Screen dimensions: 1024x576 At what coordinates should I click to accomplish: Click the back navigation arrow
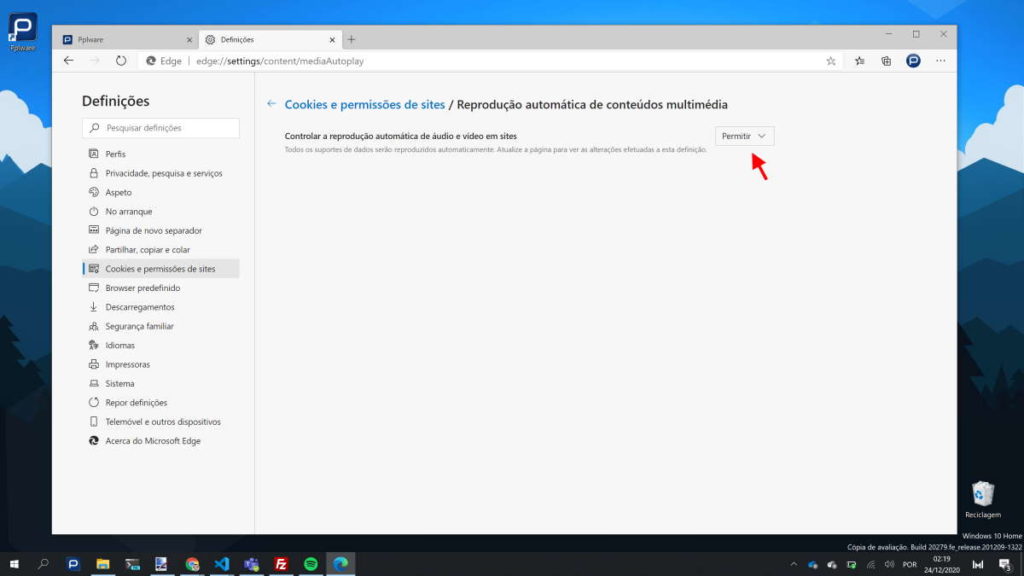(67, 60)
